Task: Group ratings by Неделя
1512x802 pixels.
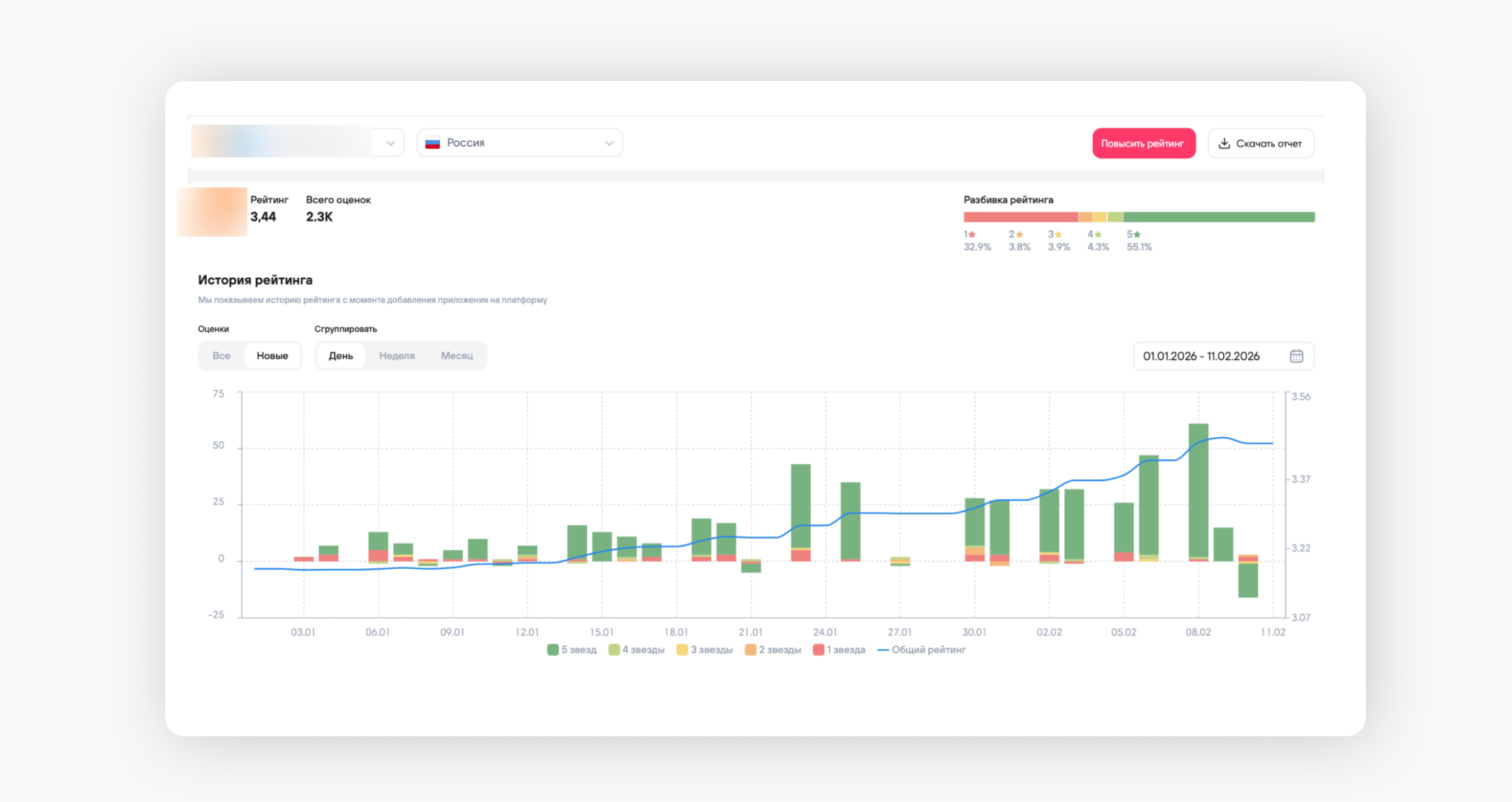Action: (x=397, y=356)
